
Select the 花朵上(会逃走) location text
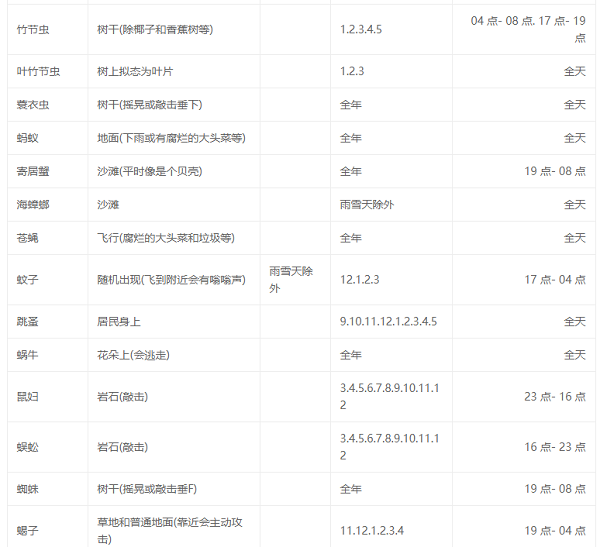point(138,354)
